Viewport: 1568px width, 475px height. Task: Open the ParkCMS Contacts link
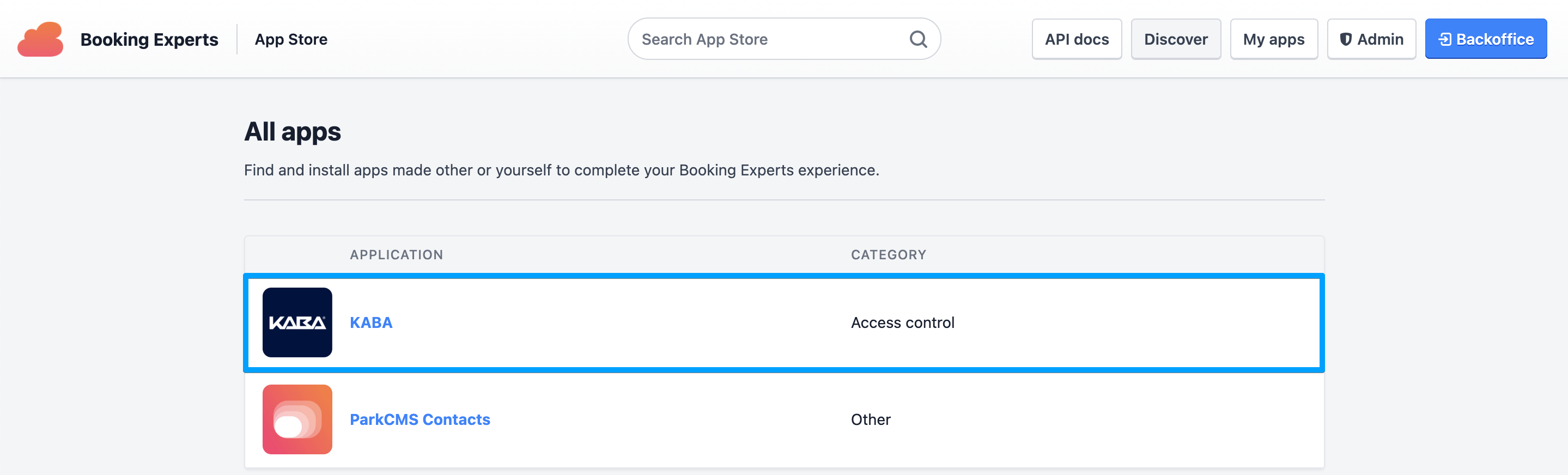click(x=420, y=419)
